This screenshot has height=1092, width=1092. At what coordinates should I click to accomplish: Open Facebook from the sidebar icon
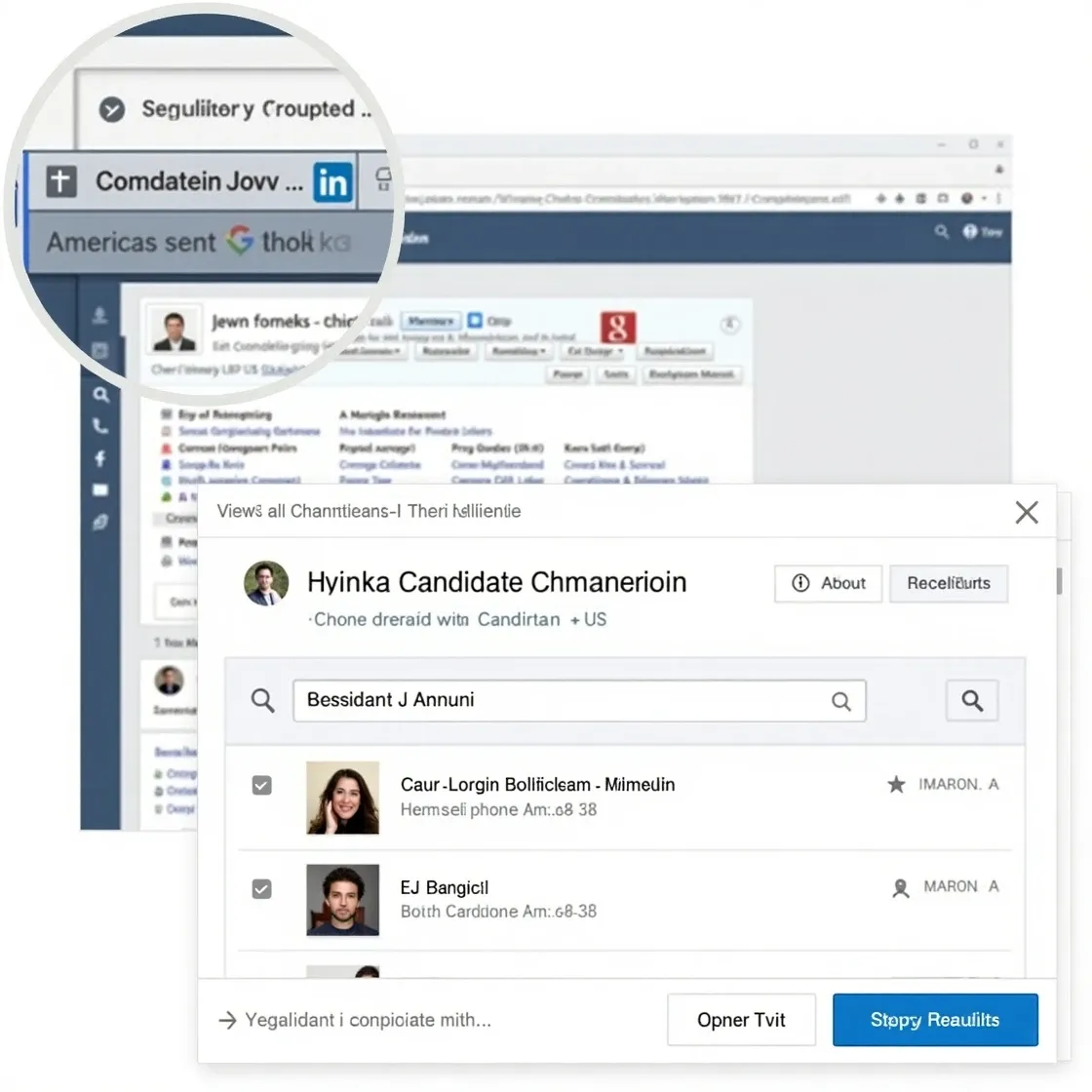pos(100,457)
